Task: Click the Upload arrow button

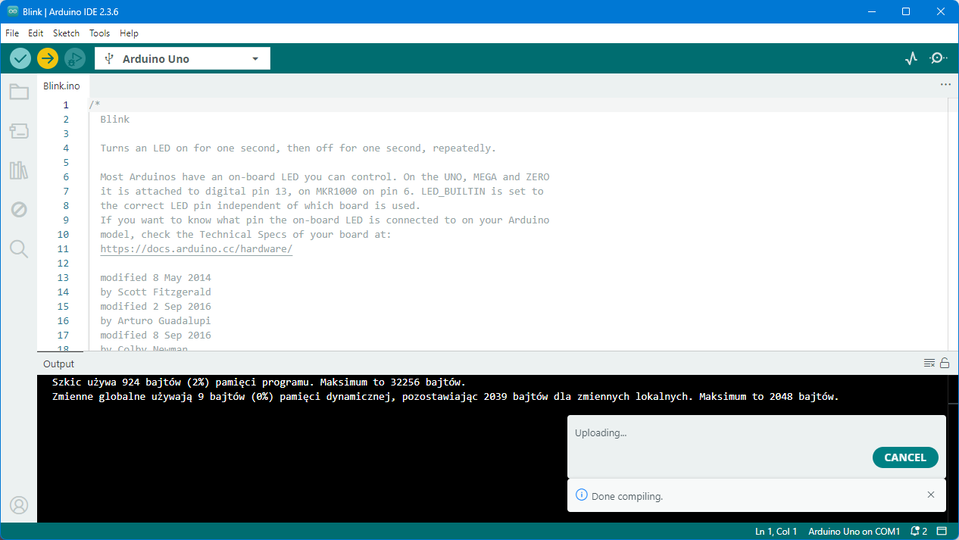Action: pyautogui.click(x=47, y=59)
